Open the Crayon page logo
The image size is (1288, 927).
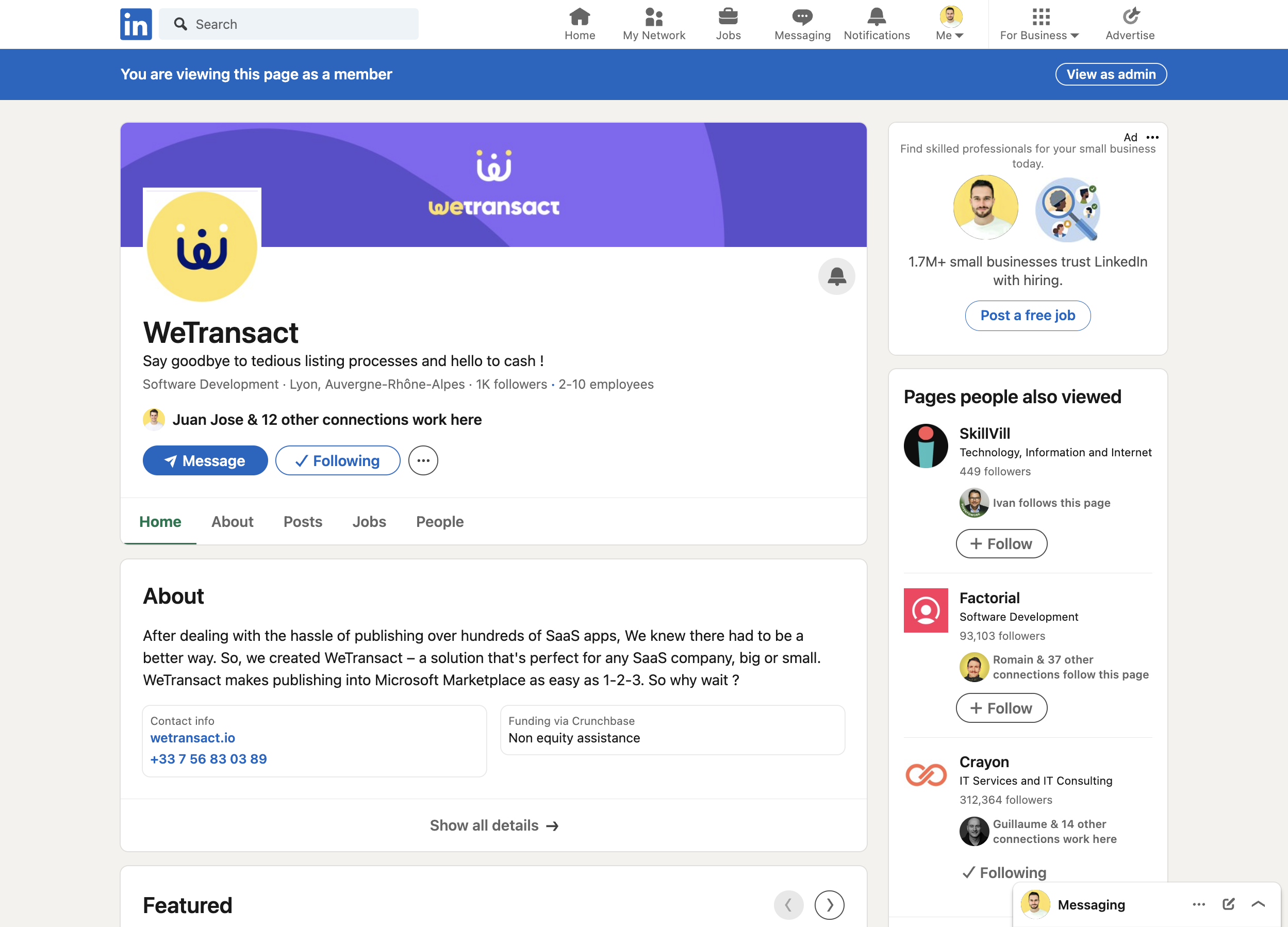point(926,775)
